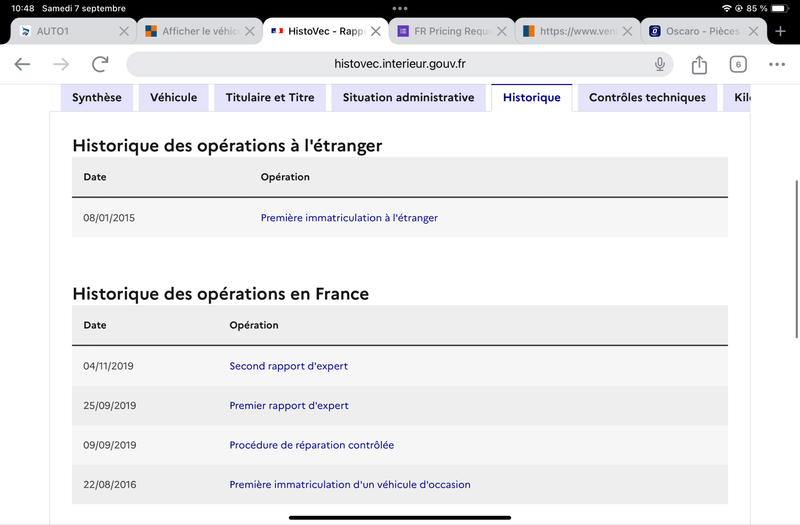Tap the microphone icon in the address bar
The image size is (800, 525).
tap(660, 64)
